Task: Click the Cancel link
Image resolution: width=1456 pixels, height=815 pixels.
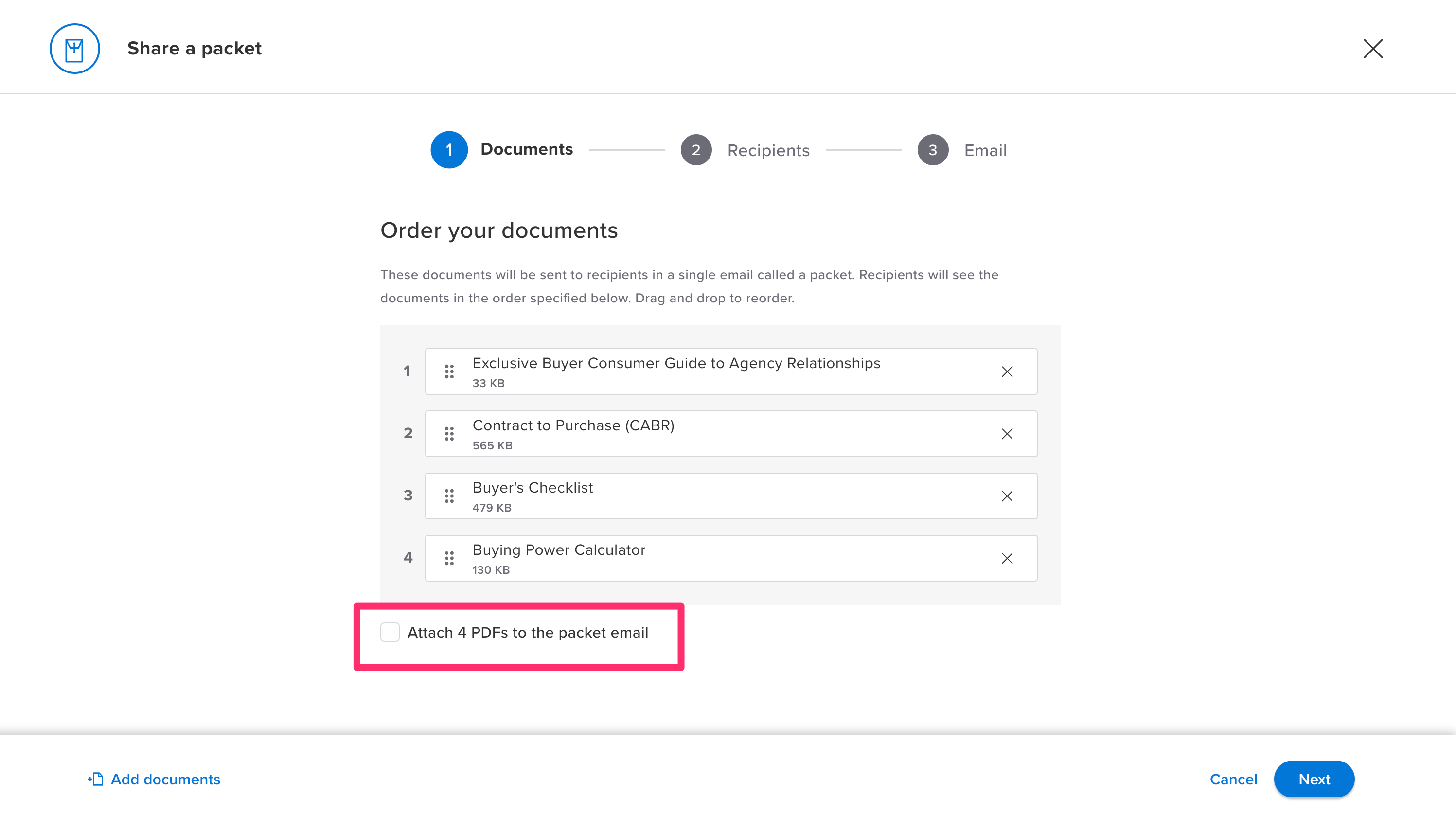Action: (x=1233, y=779)
